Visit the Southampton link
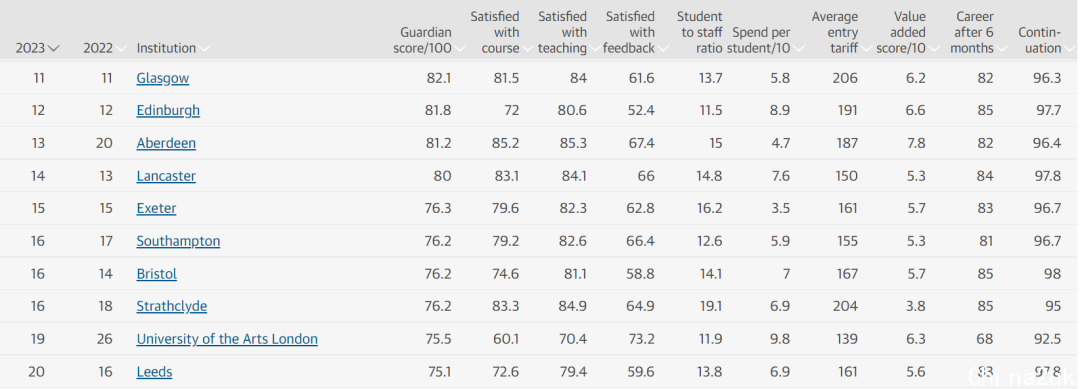 tap(178, 242)
